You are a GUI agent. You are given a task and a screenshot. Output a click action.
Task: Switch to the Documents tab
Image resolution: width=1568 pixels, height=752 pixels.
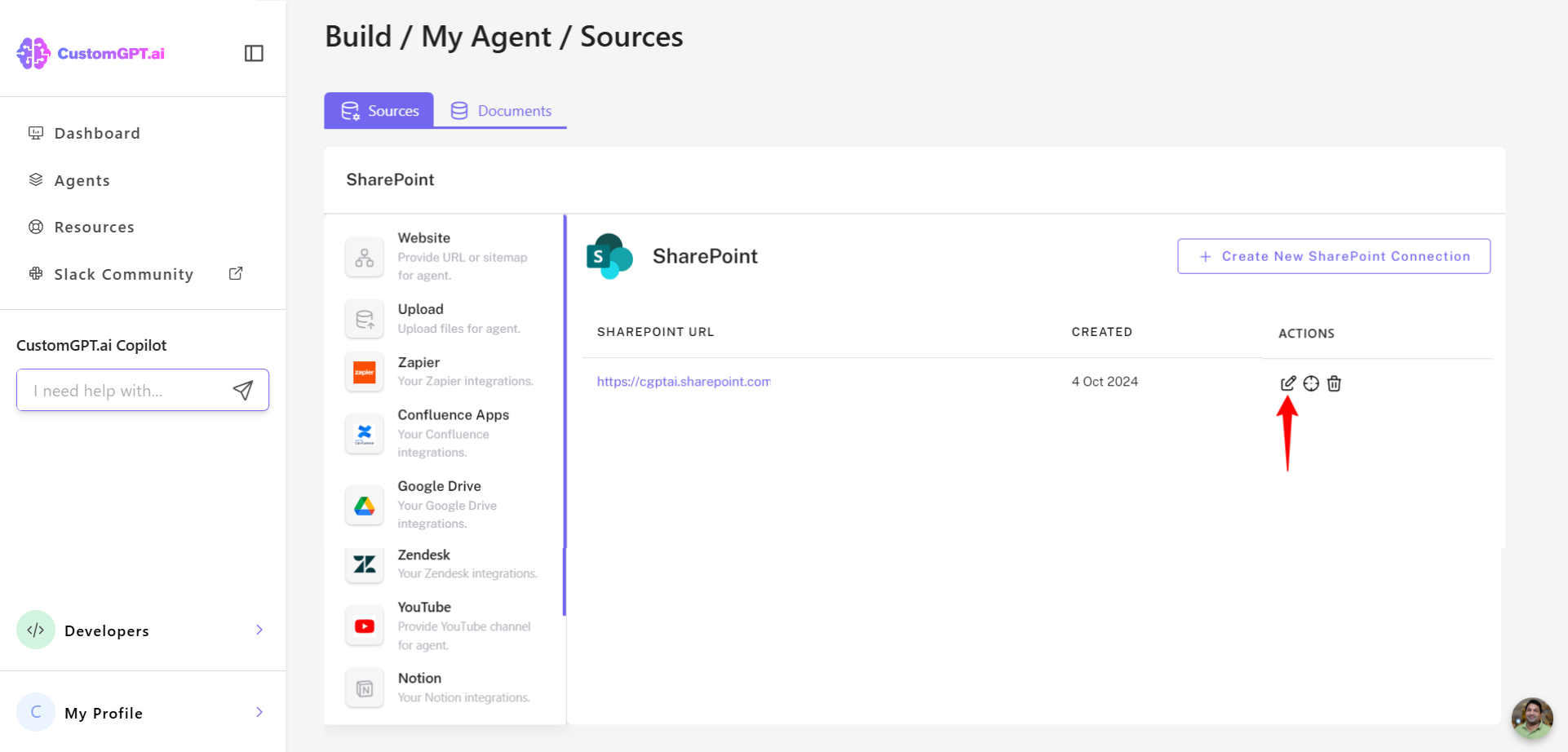click(501, 110)
